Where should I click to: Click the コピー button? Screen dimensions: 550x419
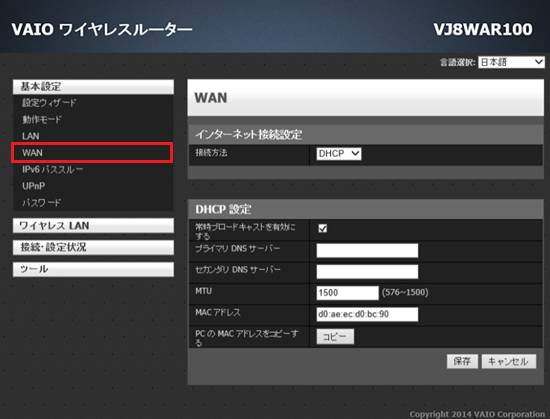pyautogui.click(x=335, y=337)
